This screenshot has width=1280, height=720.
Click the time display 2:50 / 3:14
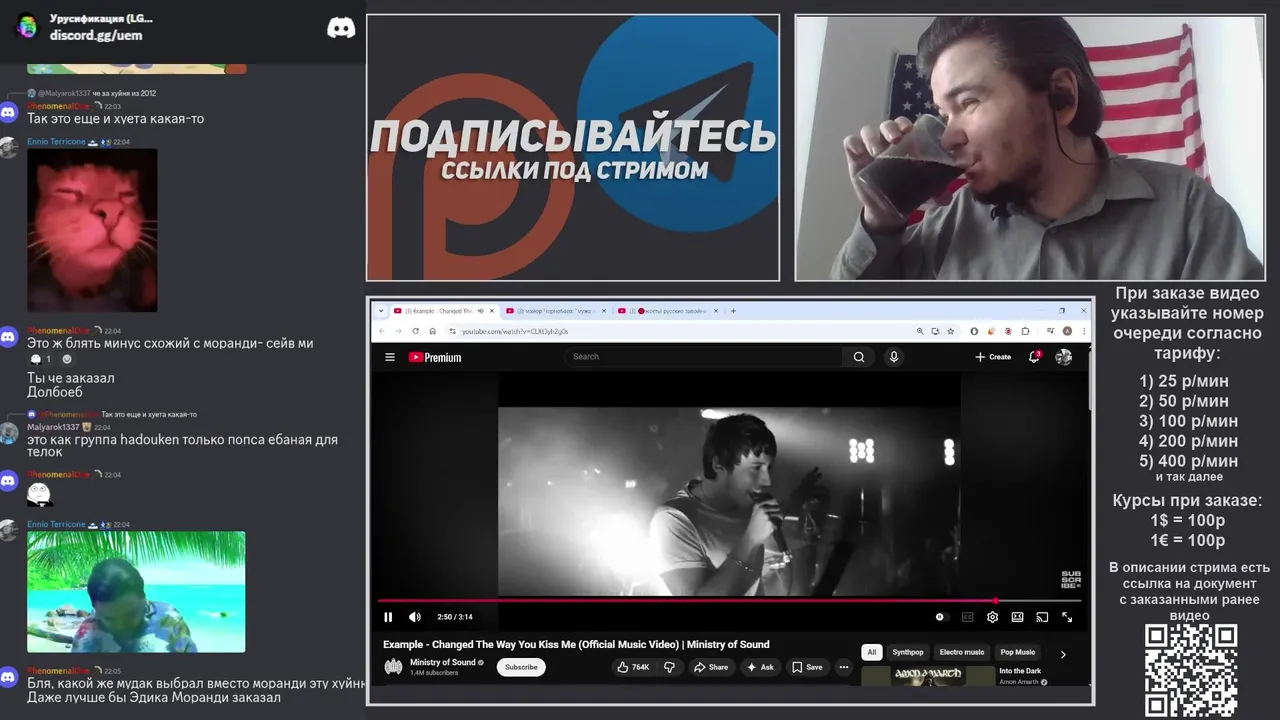(x=455, y=617)
